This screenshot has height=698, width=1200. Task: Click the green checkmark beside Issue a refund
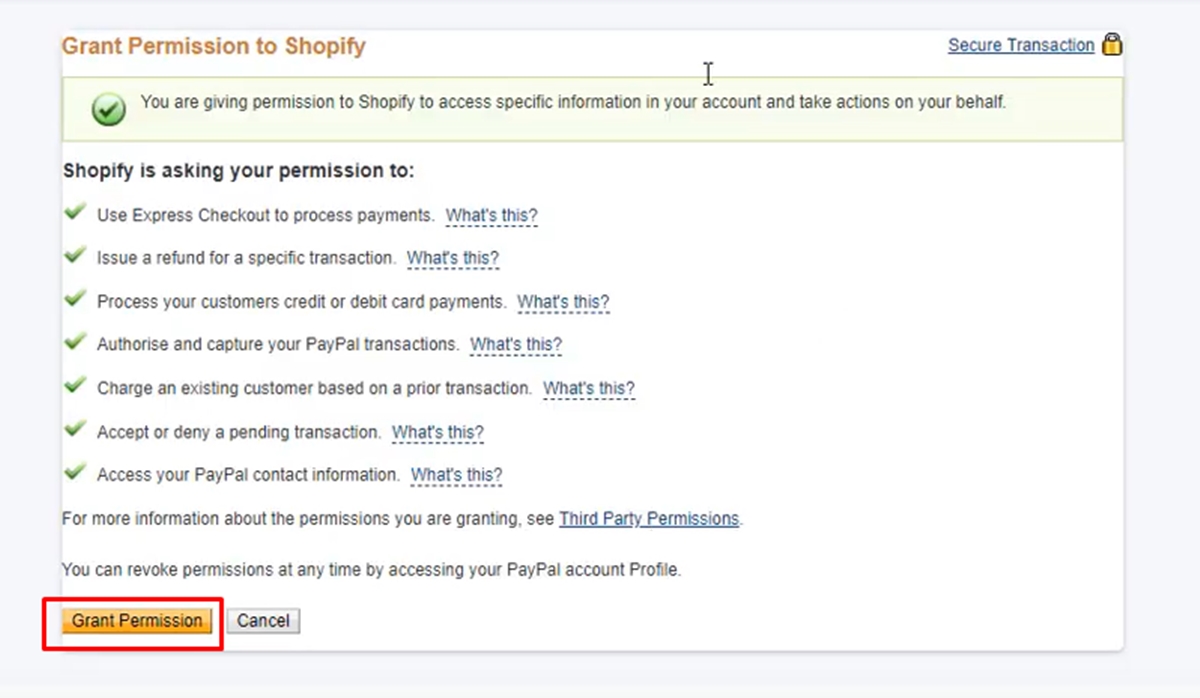coord(75,256)
